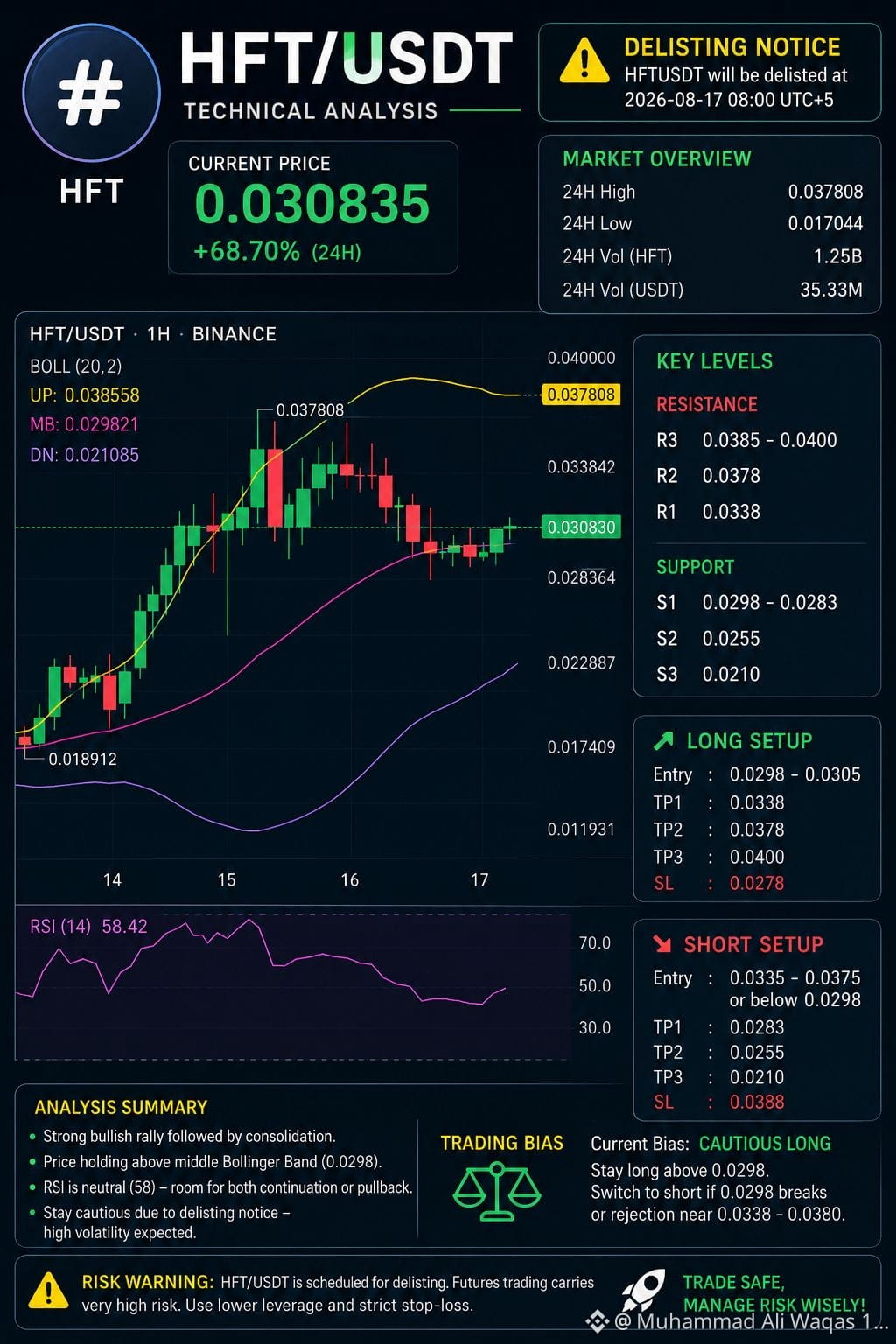Click the HFT/USDT main title

[346, 60]
